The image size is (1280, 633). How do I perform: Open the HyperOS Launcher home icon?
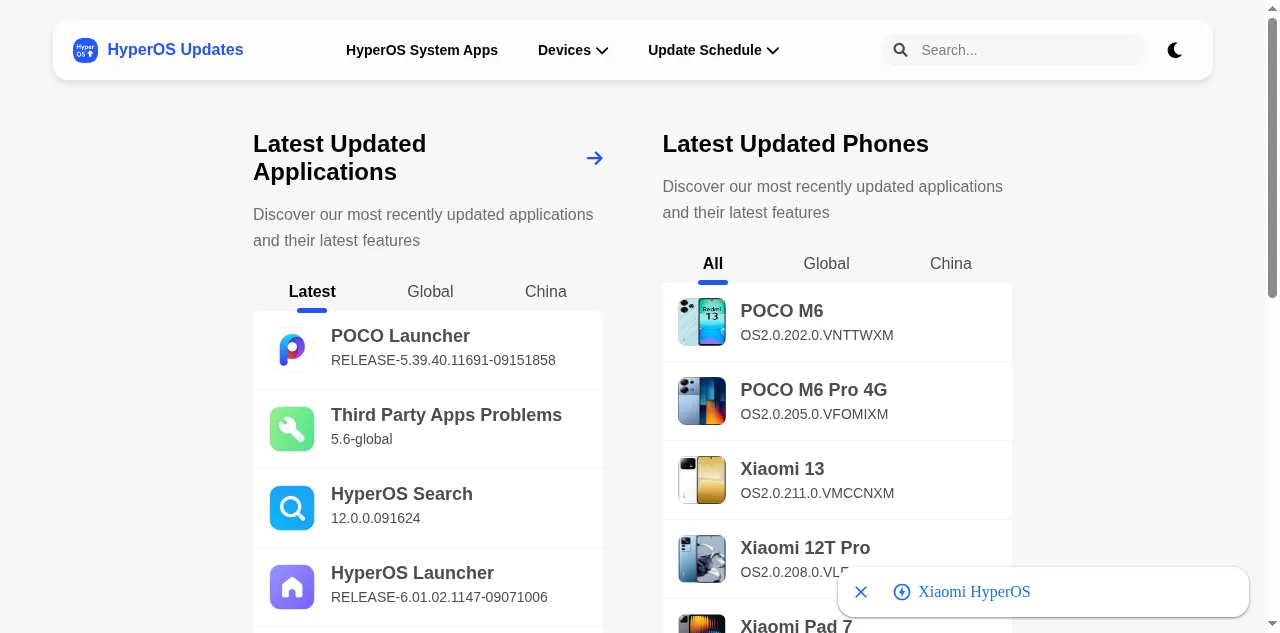point(292,587)
